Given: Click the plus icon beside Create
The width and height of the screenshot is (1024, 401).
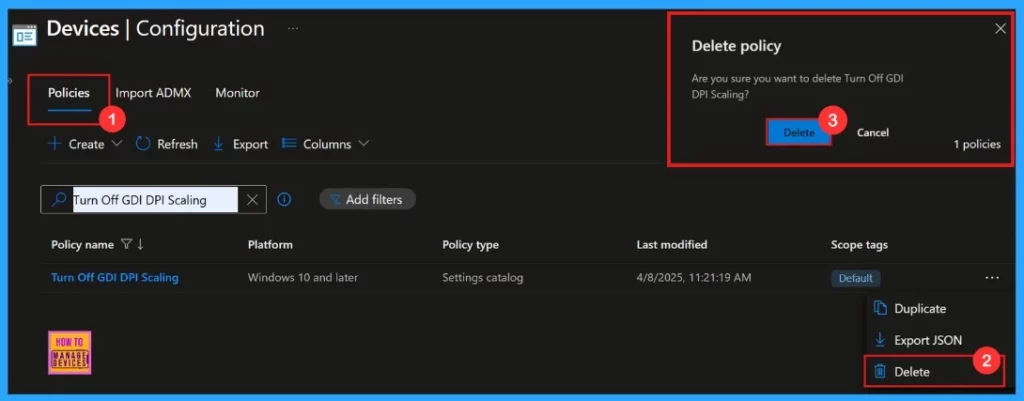Looking at the screenshot, I should [55, 144].
